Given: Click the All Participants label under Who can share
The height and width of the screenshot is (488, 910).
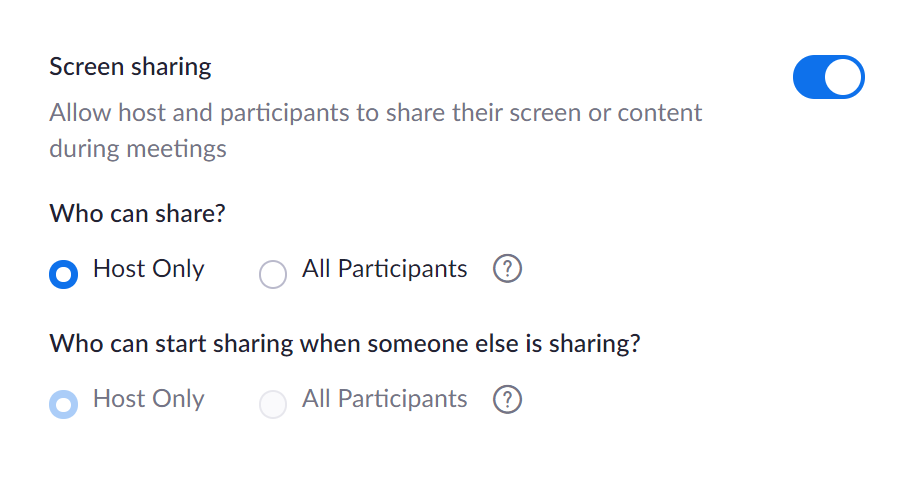Looking at the screenshot, I should [384, 269].
